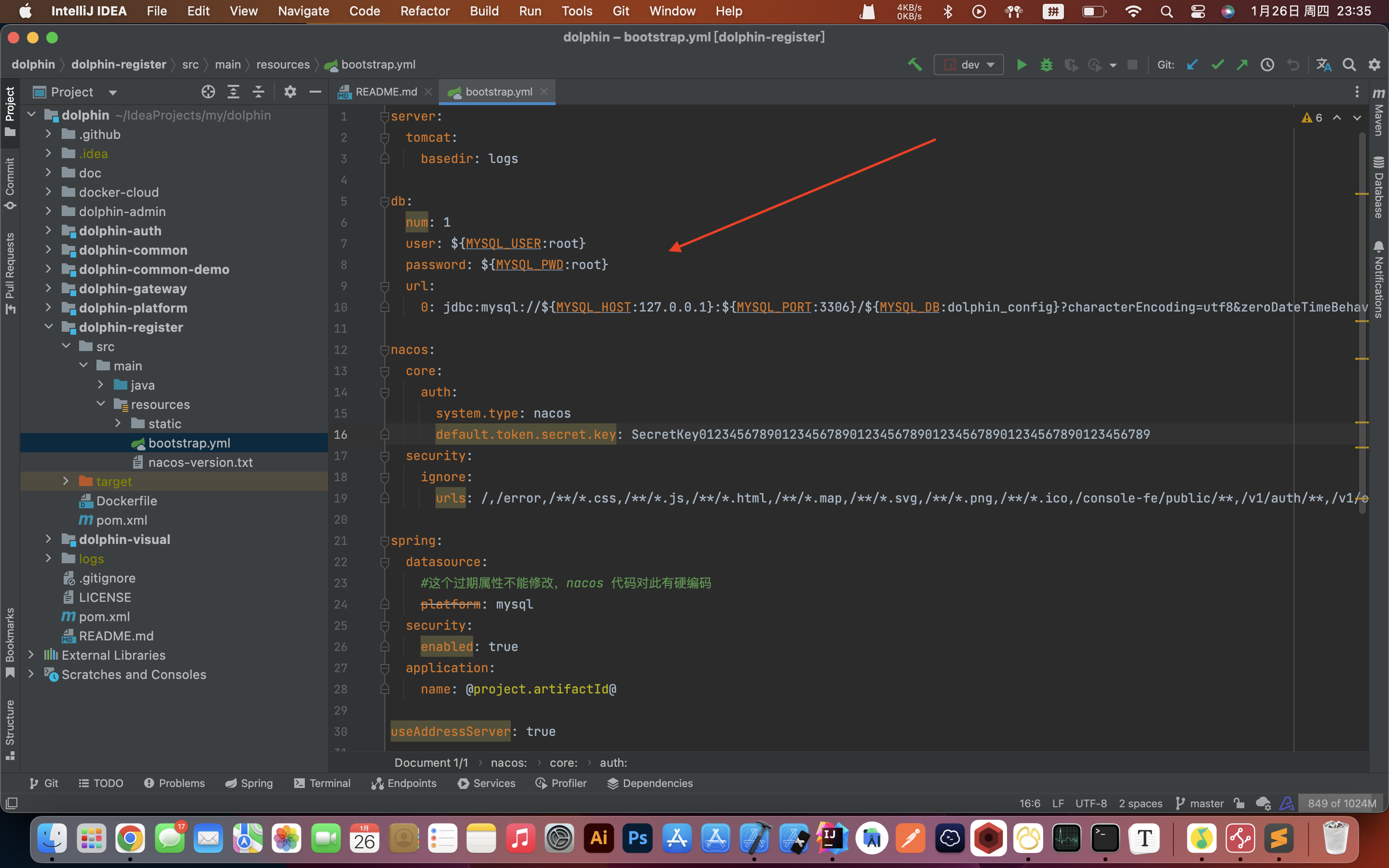Click the master Git branch widget
The height and width of the screenshot is (868, 1389).
pyautogui.click(x=1199, y=803)
